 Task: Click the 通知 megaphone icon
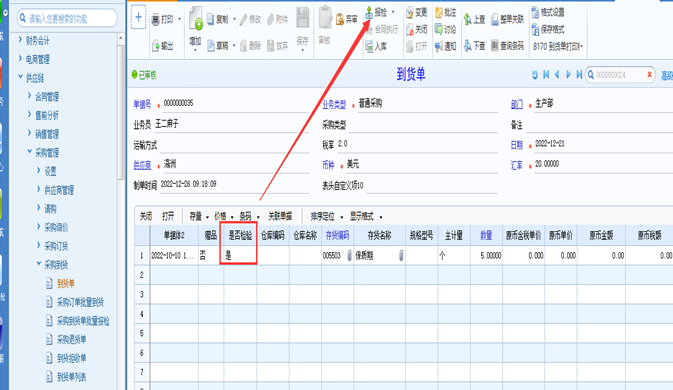pos(439,46)
